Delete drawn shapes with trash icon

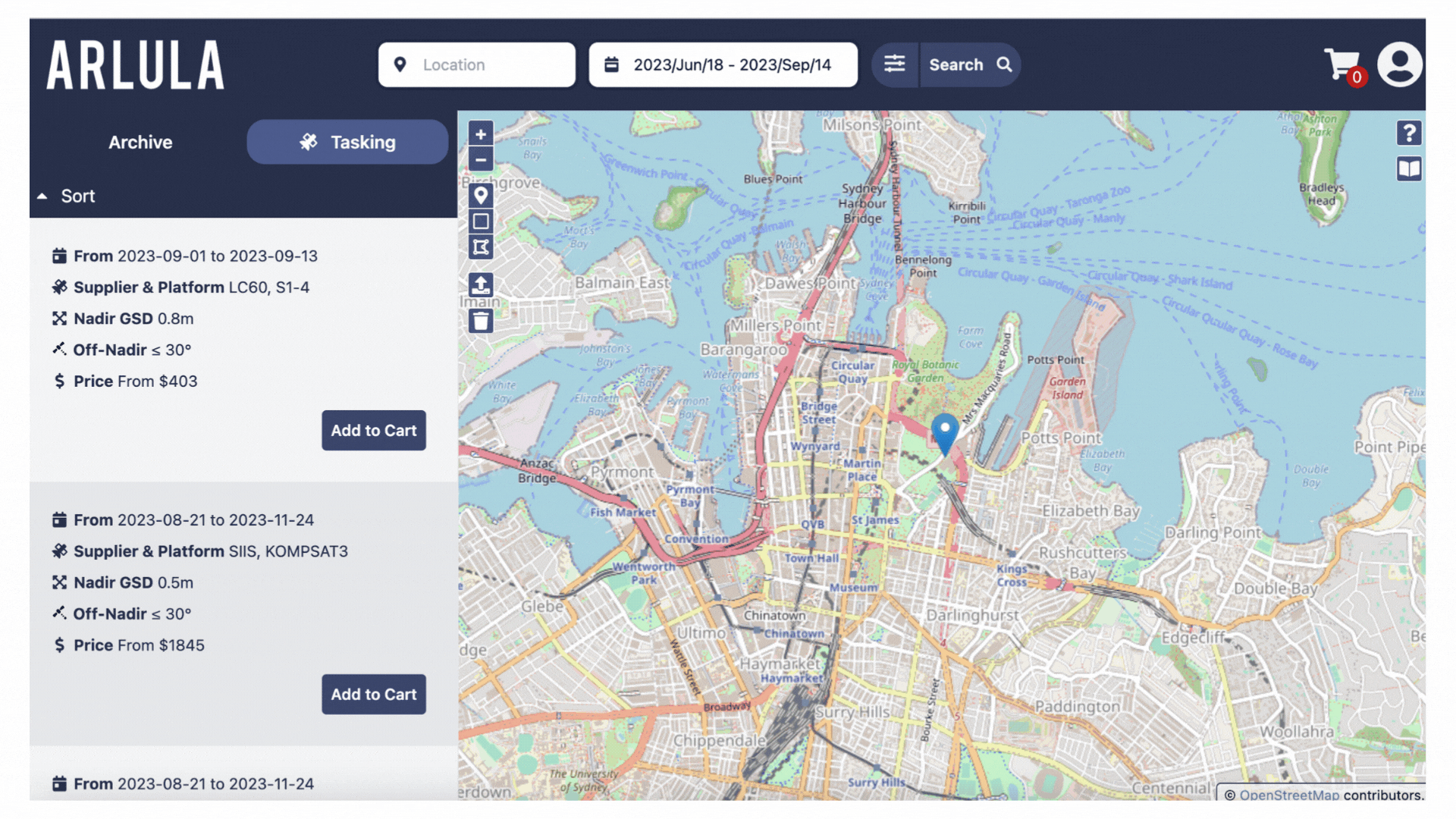pos(481,321)
